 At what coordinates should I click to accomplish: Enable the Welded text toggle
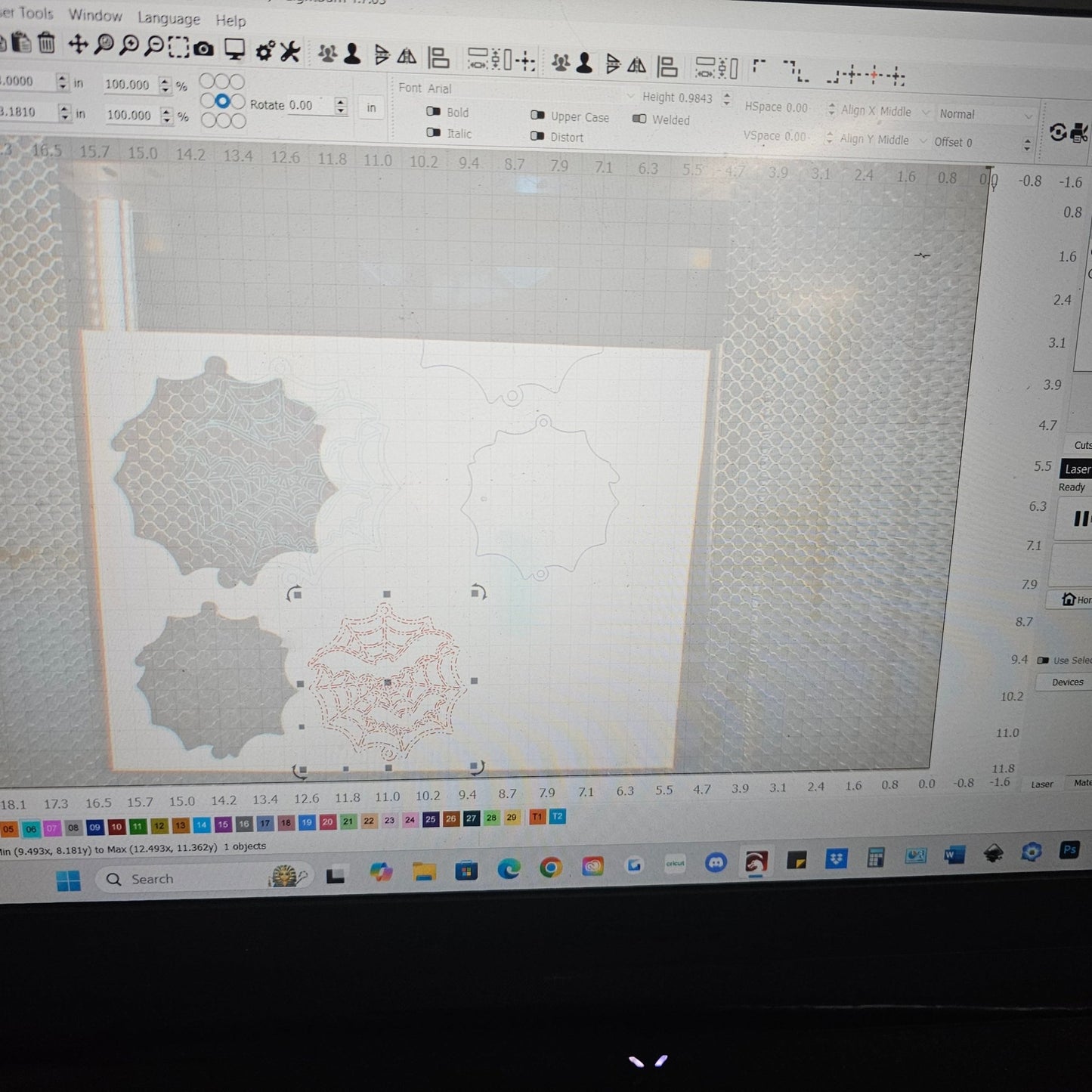coord(639,119)
